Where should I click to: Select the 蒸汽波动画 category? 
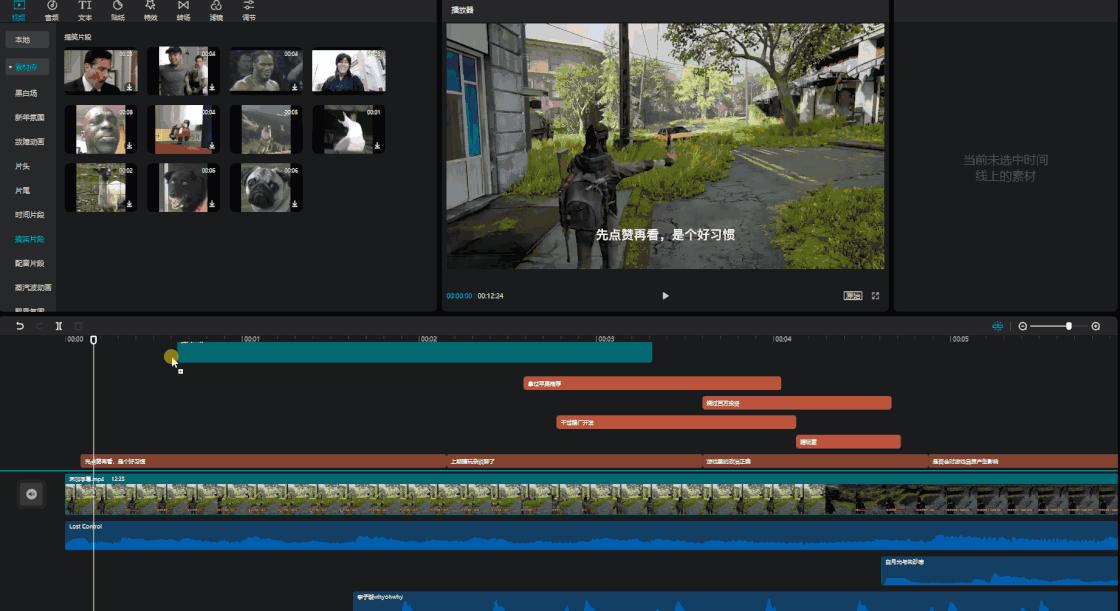point(33,287)
